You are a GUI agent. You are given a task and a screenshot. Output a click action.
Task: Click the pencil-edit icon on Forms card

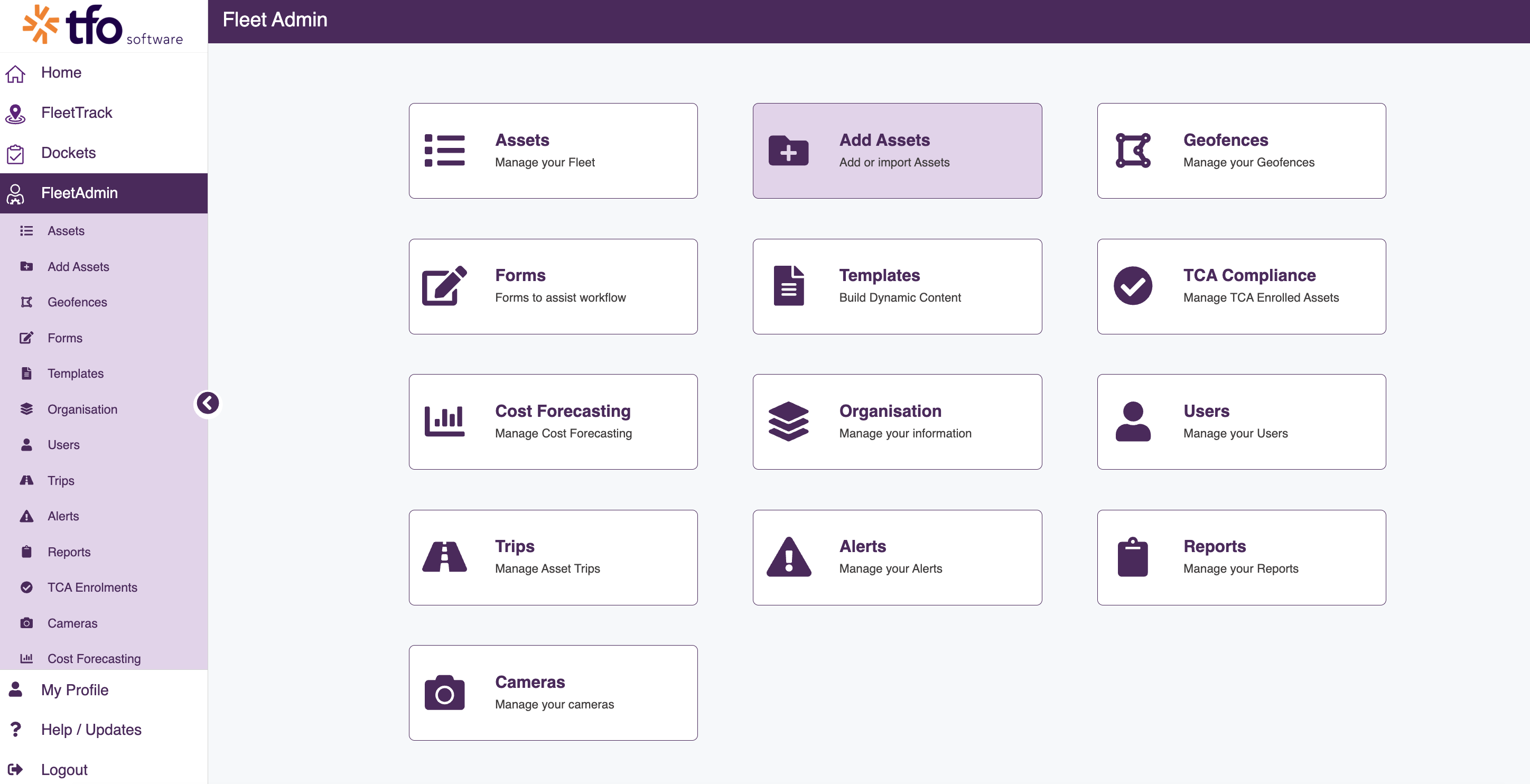(x=444, y=286)
